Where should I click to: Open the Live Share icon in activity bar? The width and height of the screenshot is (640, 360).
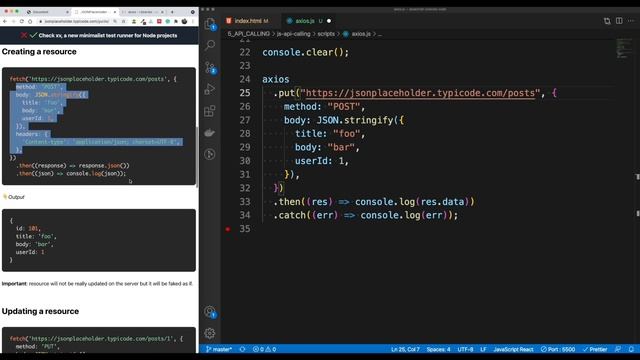pos(210,154)
